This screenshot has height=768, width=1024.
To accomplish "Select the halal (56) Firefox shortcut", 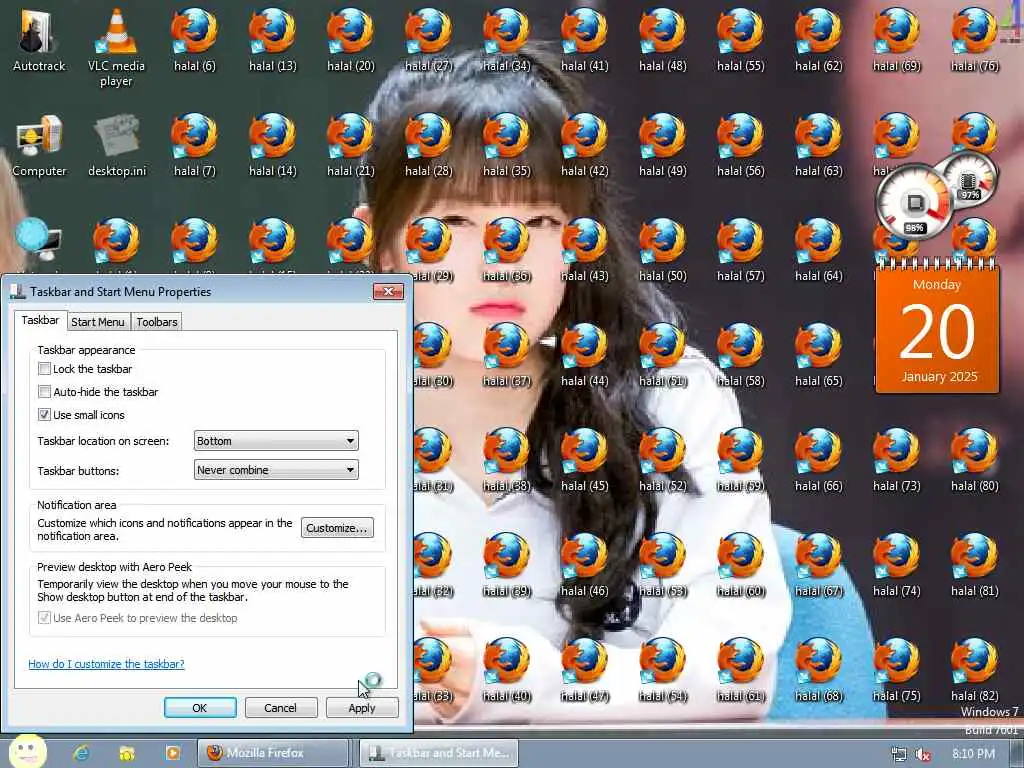I will pyautogui.click(x=741, y=145).
